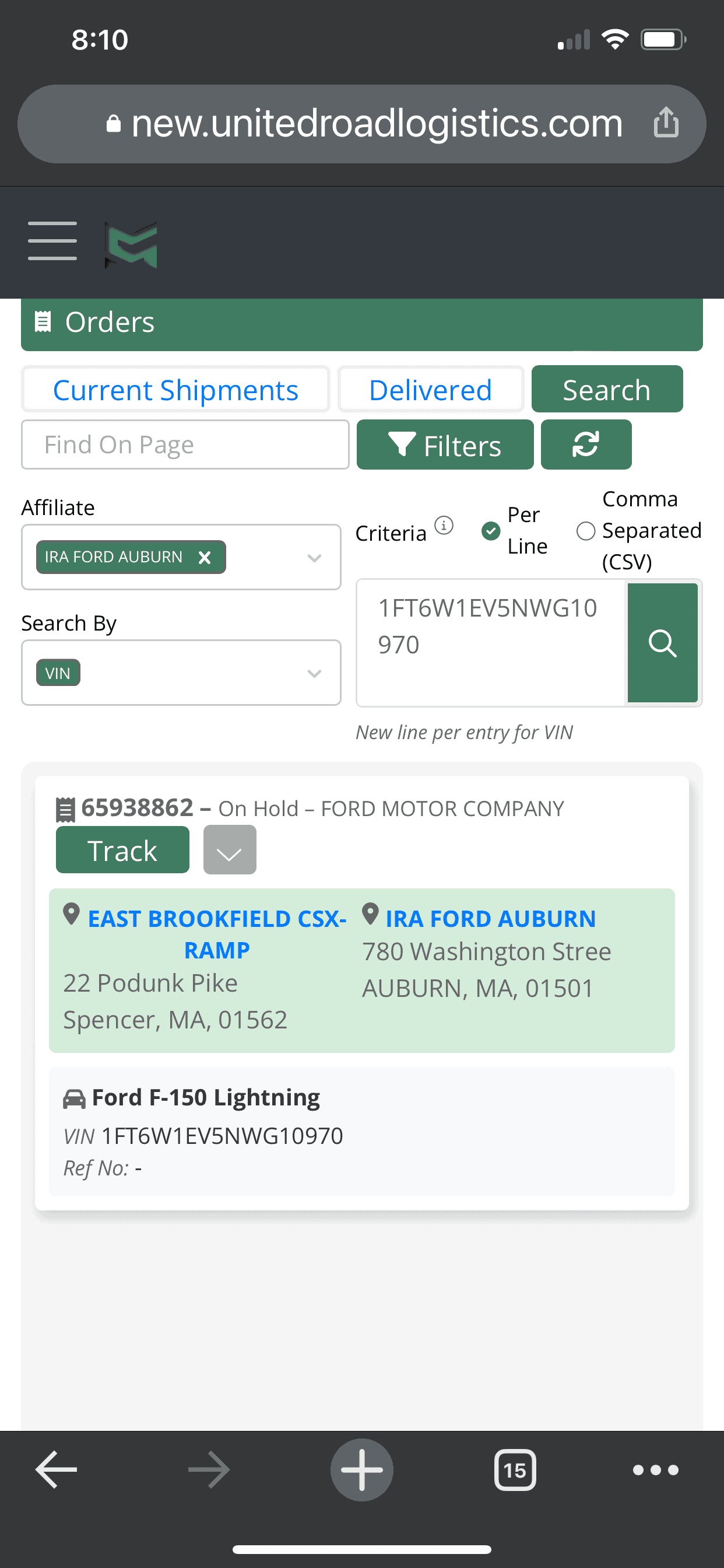
Task: Switch to the Delivered tab
Action: [430, 390]
